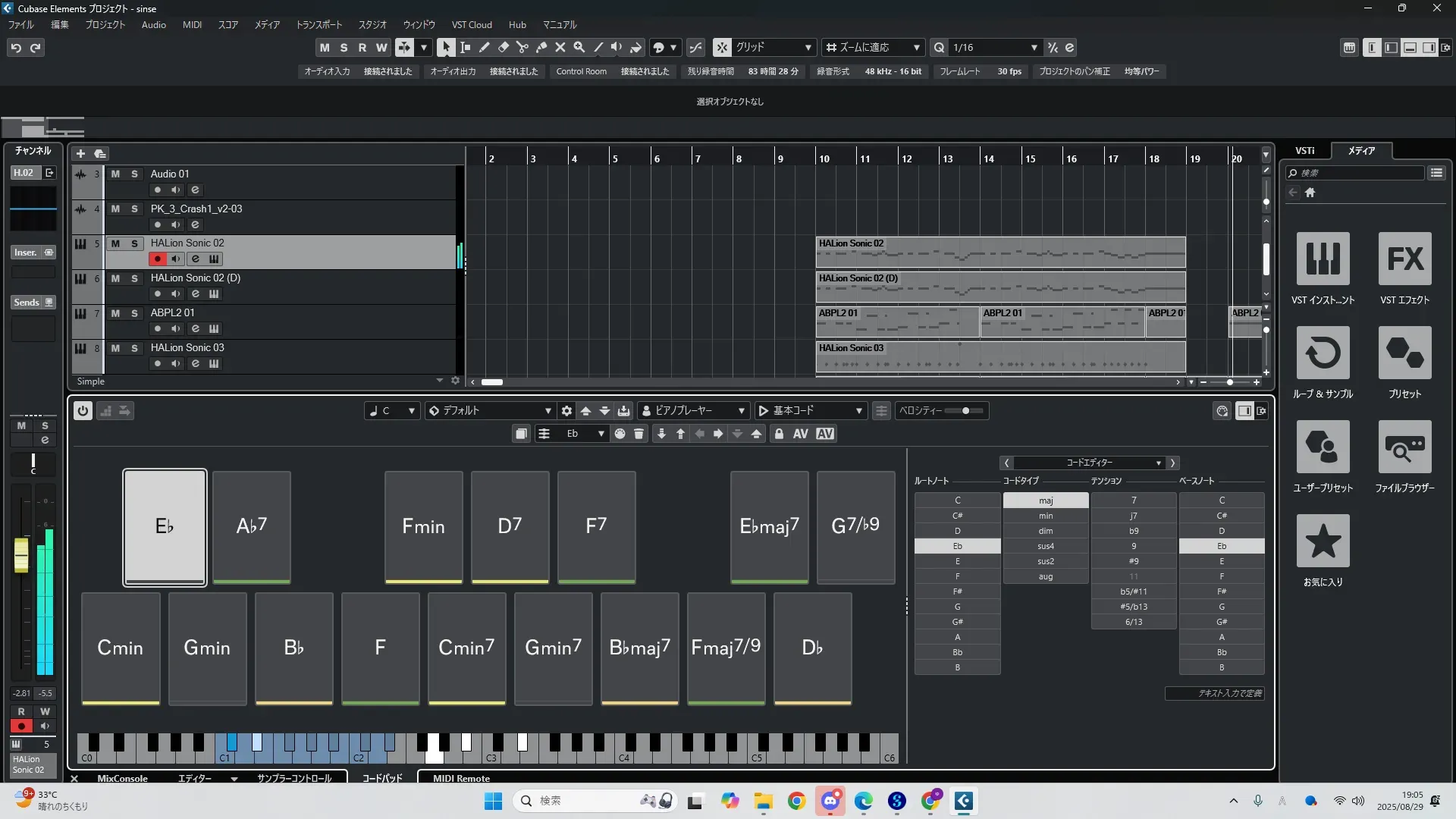Select the Zoom magnifier tool

[579, 47]
